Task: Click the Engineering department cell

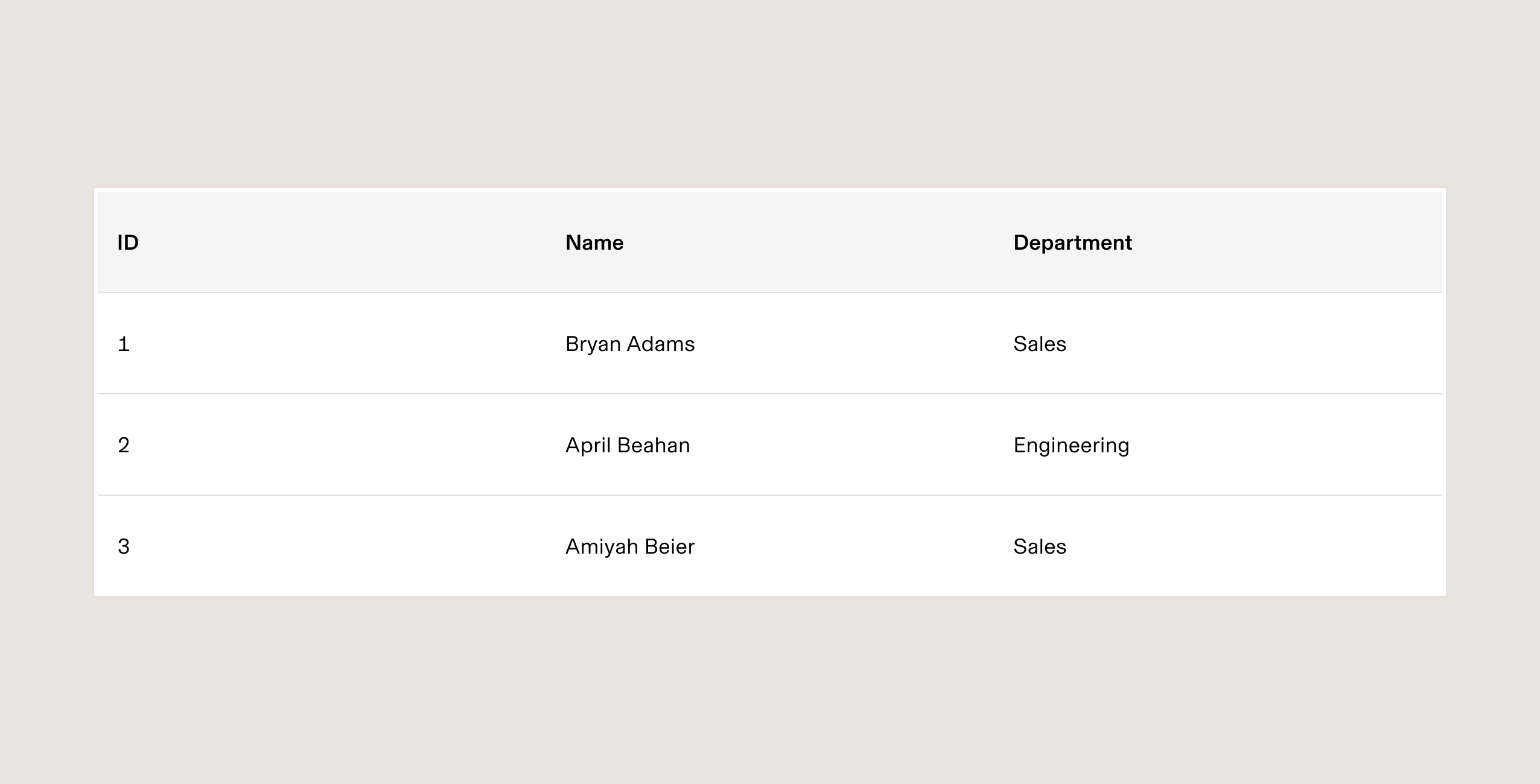Action: 1218,445
